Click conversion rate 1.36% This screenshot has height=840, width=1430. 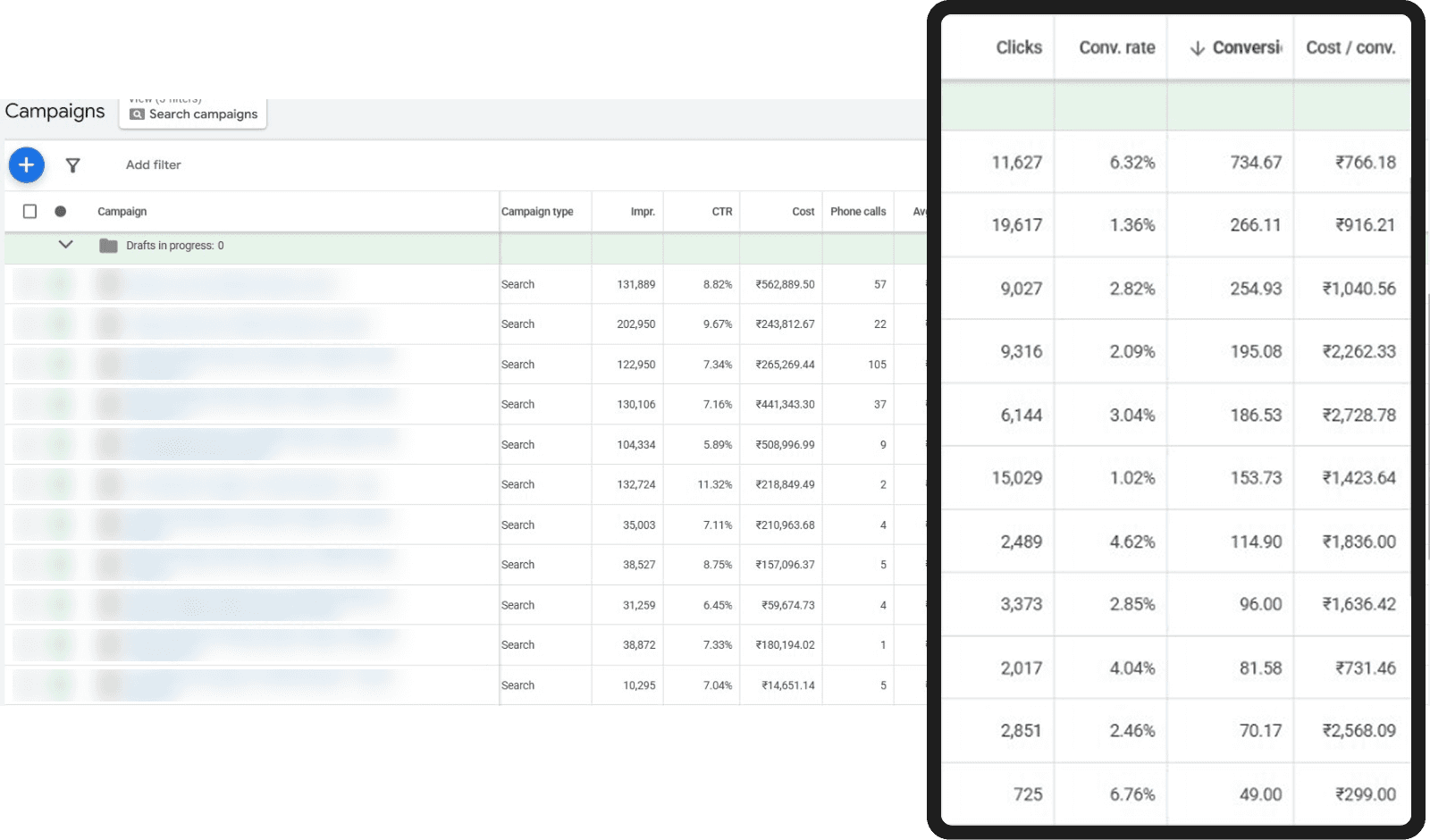click(1132, 225)
